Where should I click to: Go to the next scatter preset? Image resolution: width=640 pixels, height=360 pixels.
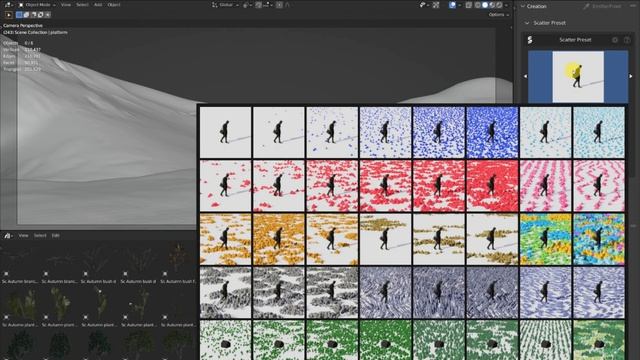click(631, 76)
